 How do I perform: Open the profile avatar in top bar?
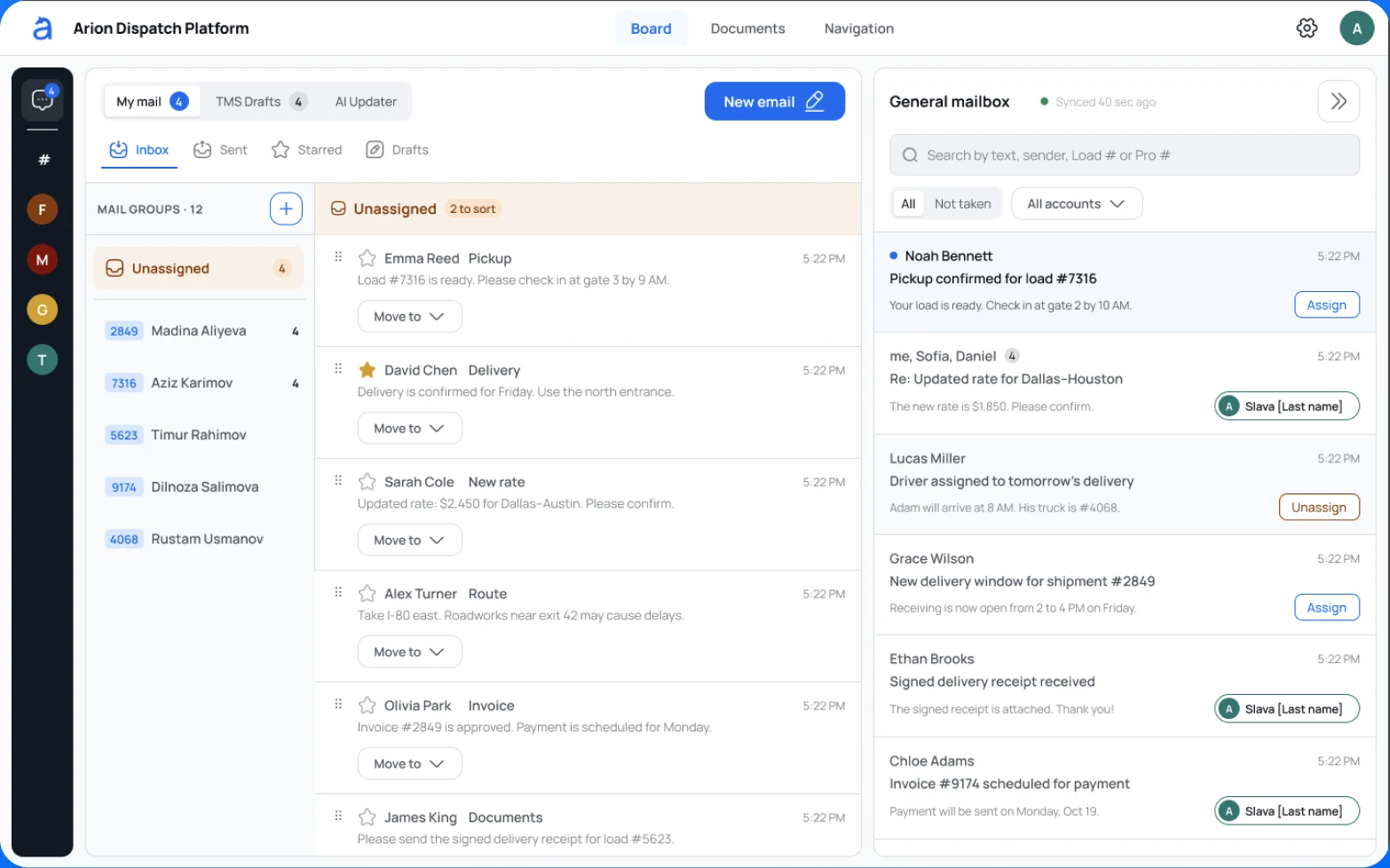pos(1356,28)
